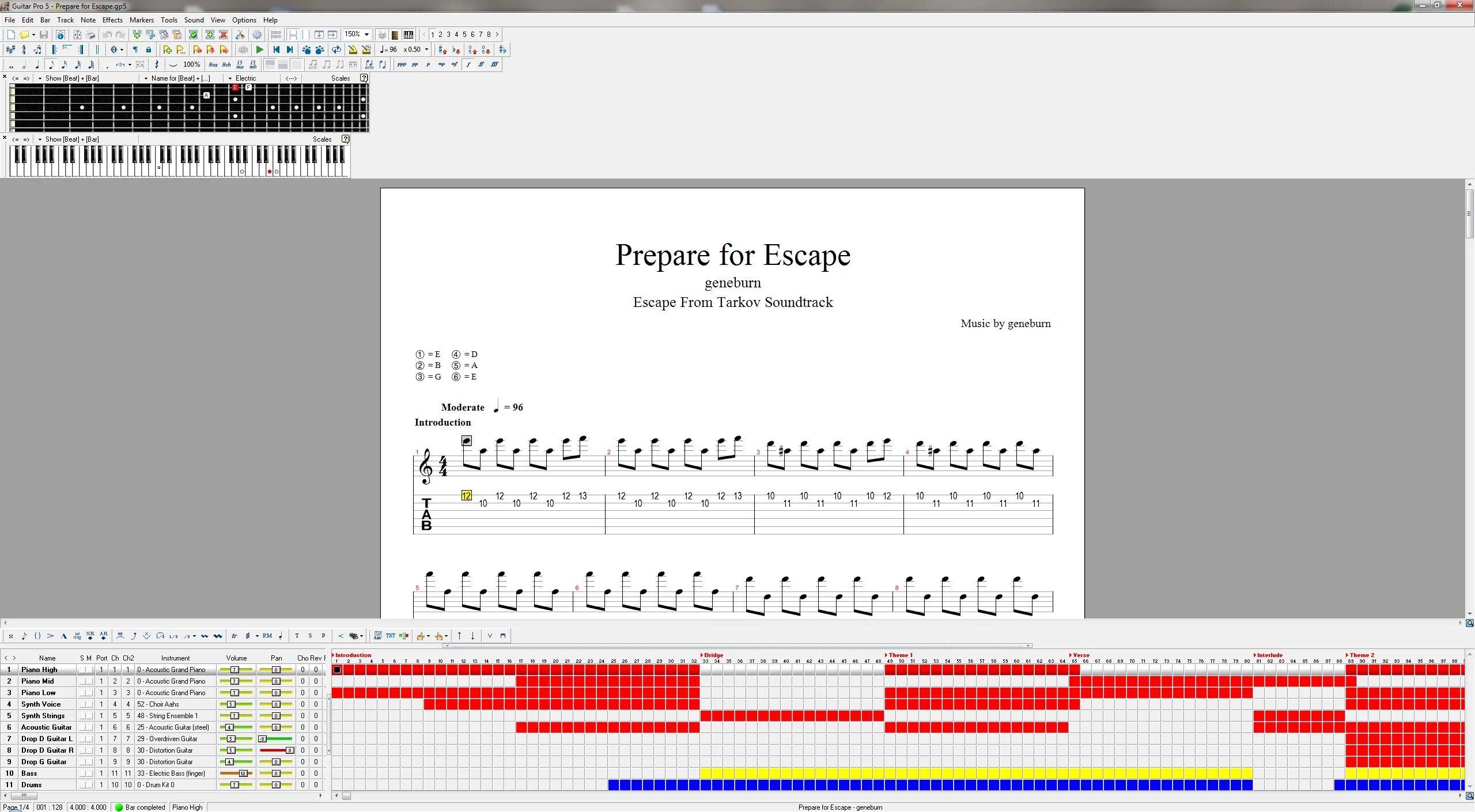The image size is (1475, 812).
Task: Click the metronome icon
Action: click(x=352, y=50)
